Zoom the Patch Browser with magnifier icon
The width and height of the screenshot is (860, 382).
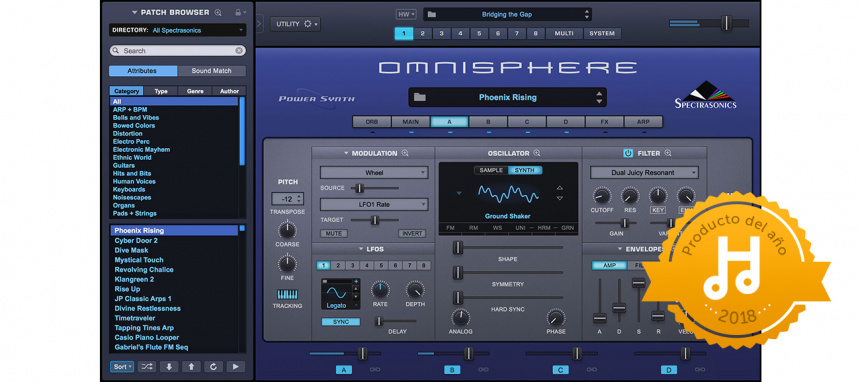[218, 12]
